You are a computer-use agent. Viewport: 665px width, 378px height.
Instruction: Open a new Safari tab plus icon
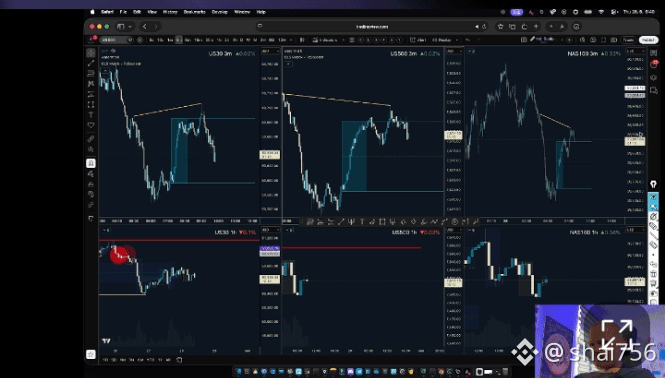point(536,26)
